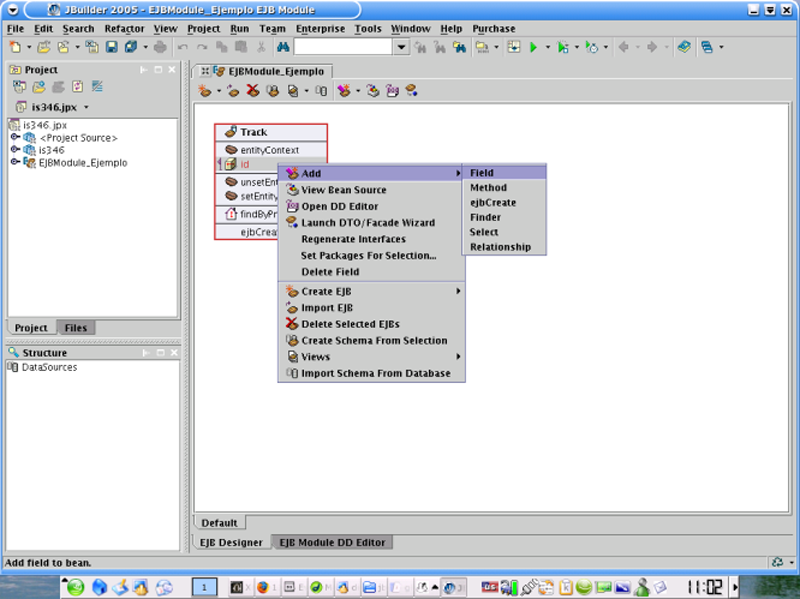The height and width of the screenshot is (599, 800).
Task: Click the Help book icon in toolbar
Action: (683, 47)
